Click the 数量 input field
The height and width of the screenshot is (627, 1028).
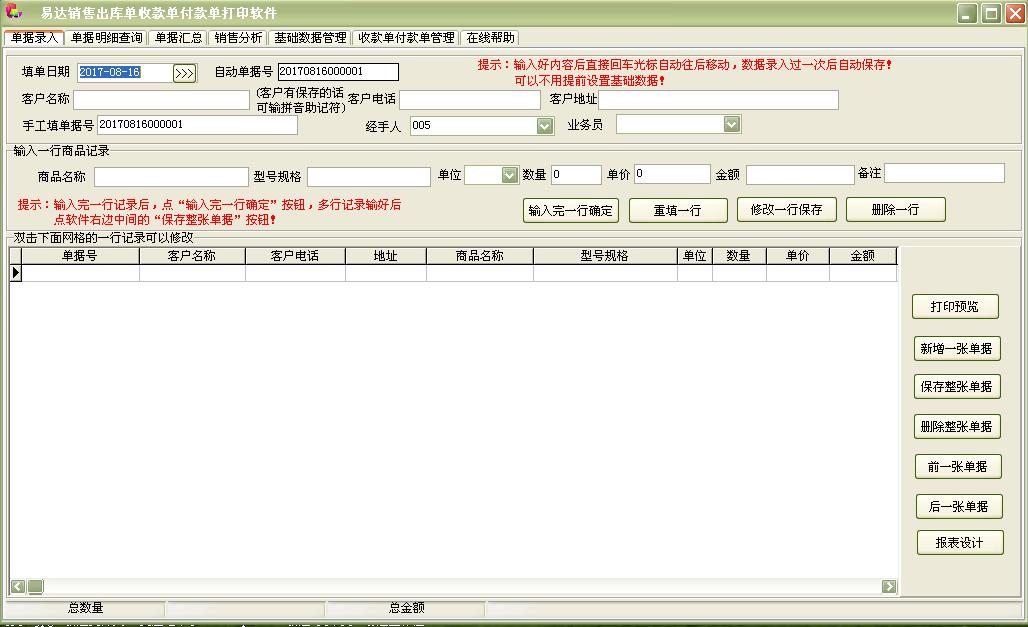pos(576,174)
